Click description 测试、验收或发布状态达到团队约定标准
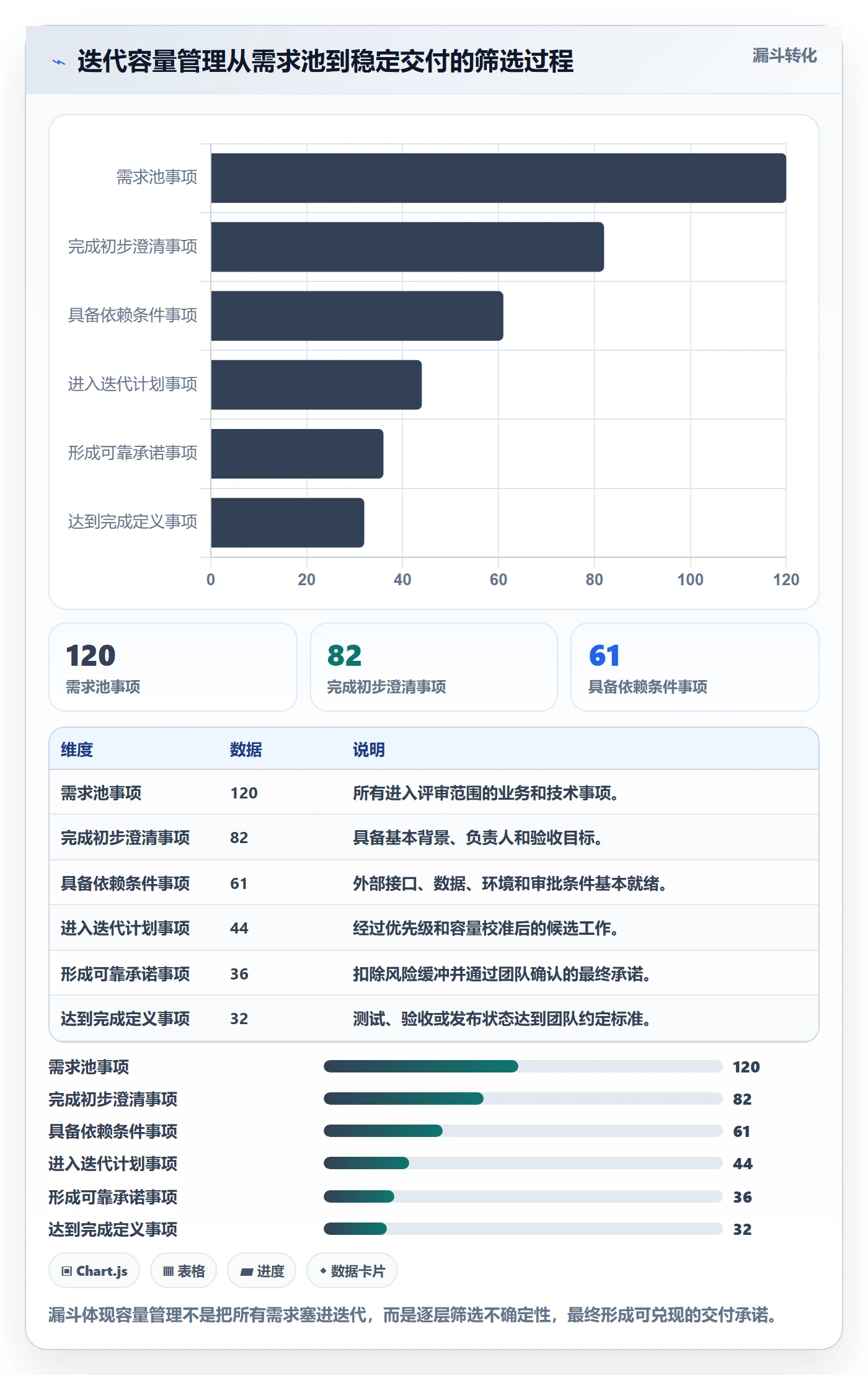This screenshot has width=868, height=1375. (x=502, y=1019)
